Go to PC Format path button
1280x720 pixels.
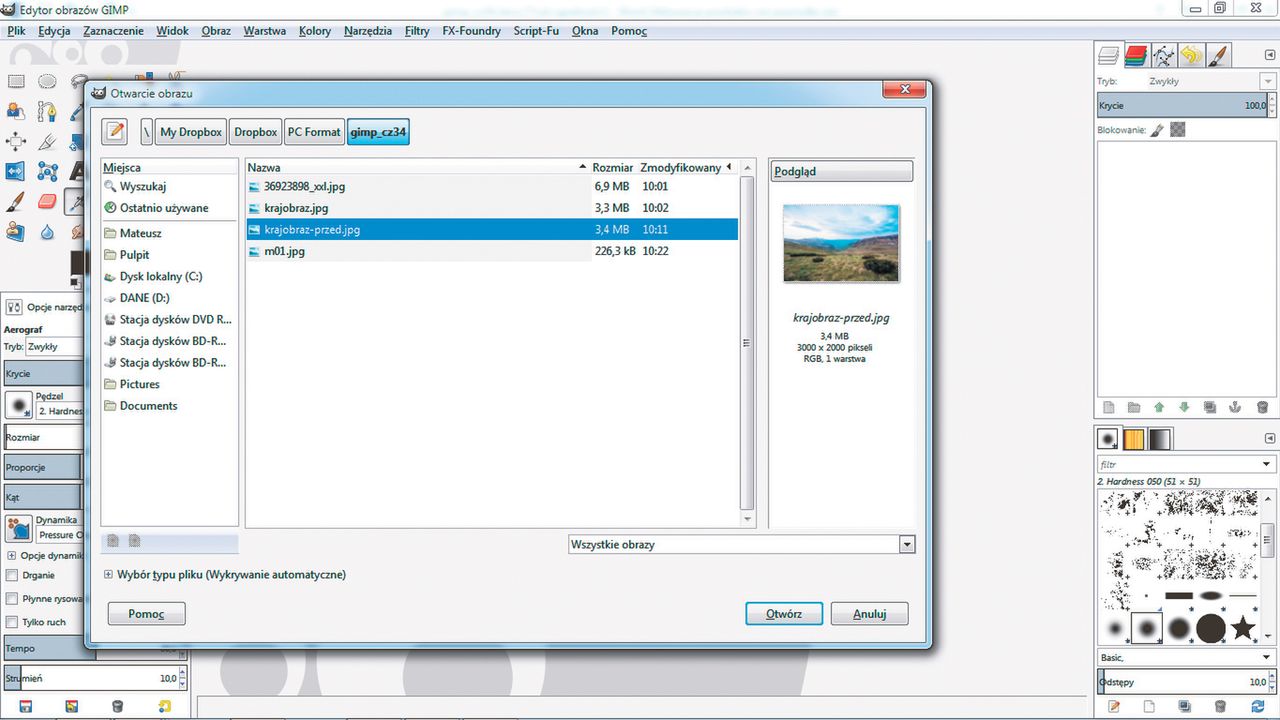pyautogui.click(x=314, y=132)
